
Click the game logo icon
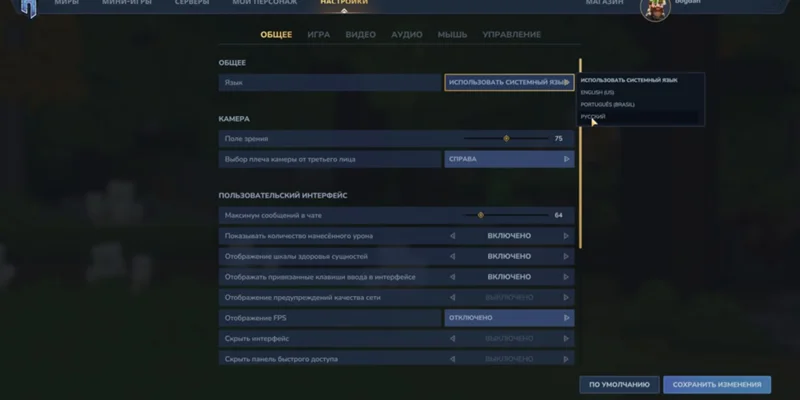[x=29, y=7]
